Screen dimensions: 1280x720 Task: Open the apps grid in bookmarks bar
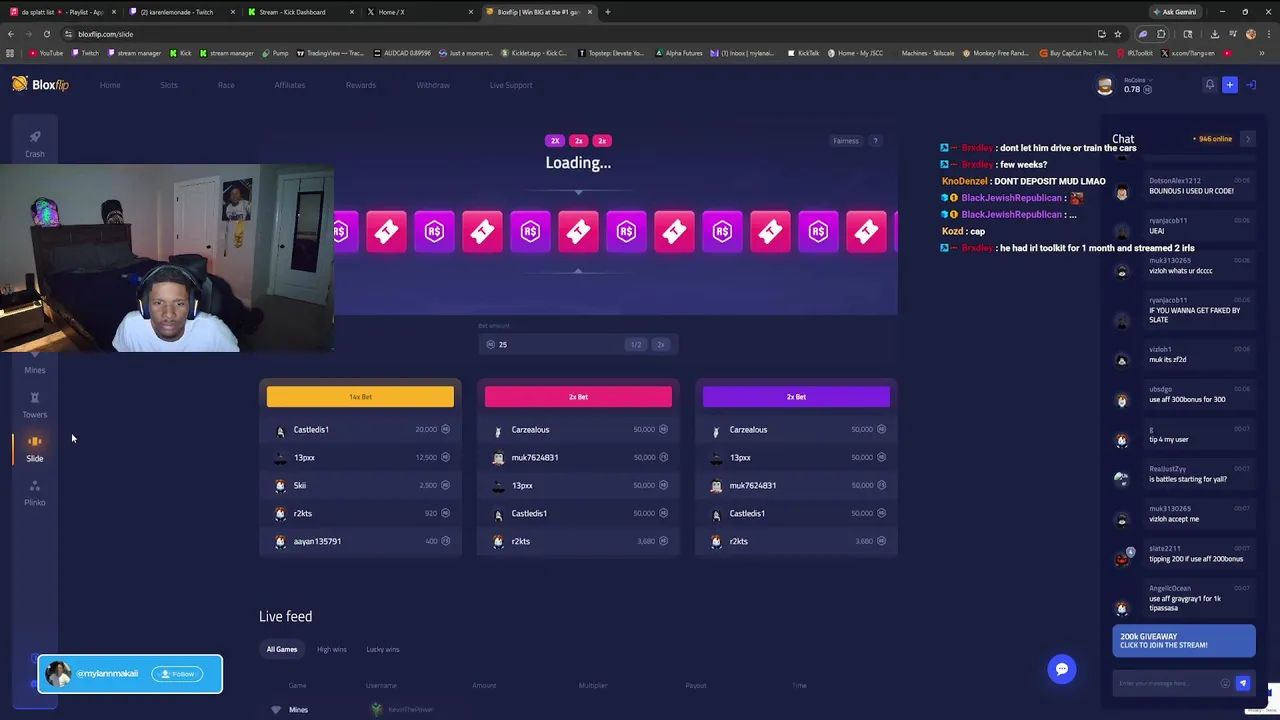pos(10,53)
